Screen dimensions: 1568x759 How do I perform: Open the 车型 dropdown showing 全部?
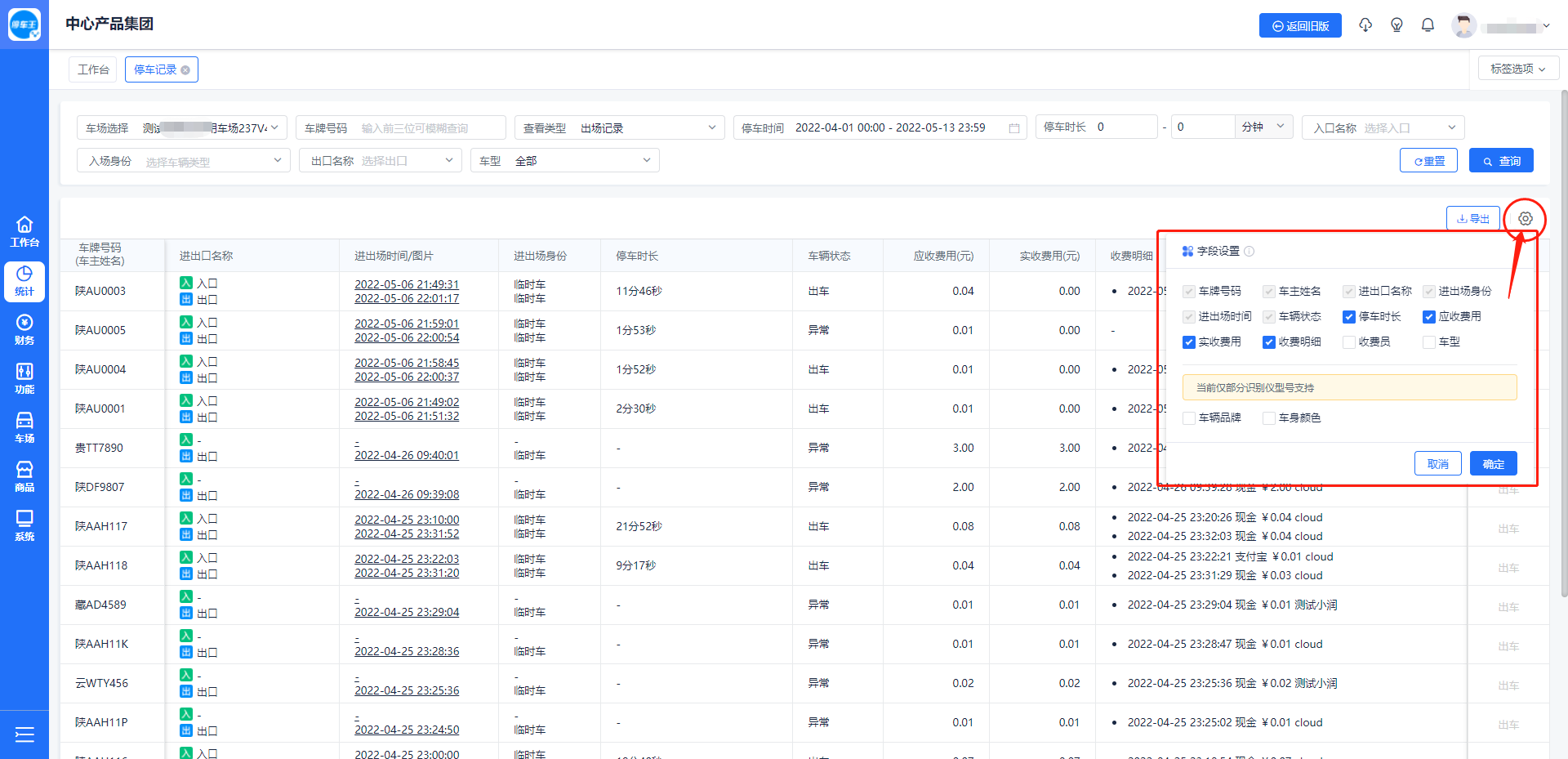[x=565, y=161]
